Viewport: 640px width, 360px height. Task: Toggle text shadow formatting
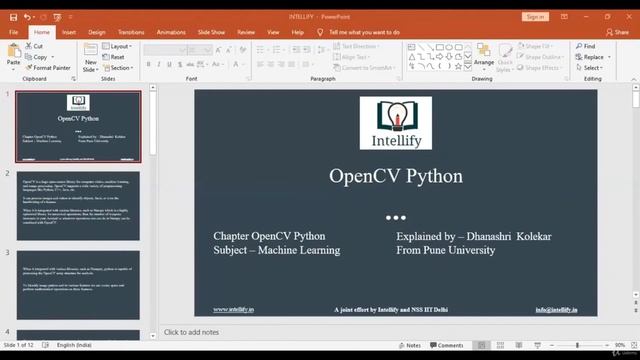coord(180,64)
